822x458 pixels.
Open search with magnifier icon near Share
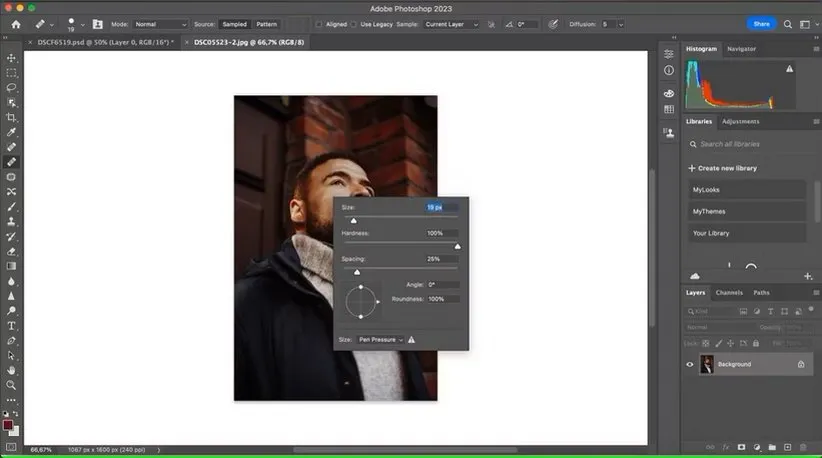pos(789,24)
